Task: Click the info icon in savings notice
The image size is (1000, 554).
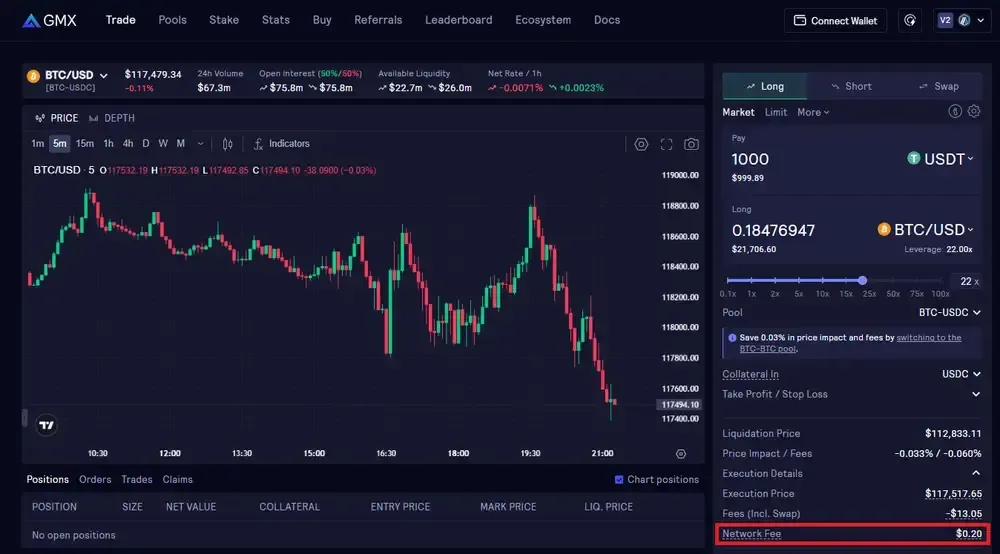Action: tap(732, 338)
